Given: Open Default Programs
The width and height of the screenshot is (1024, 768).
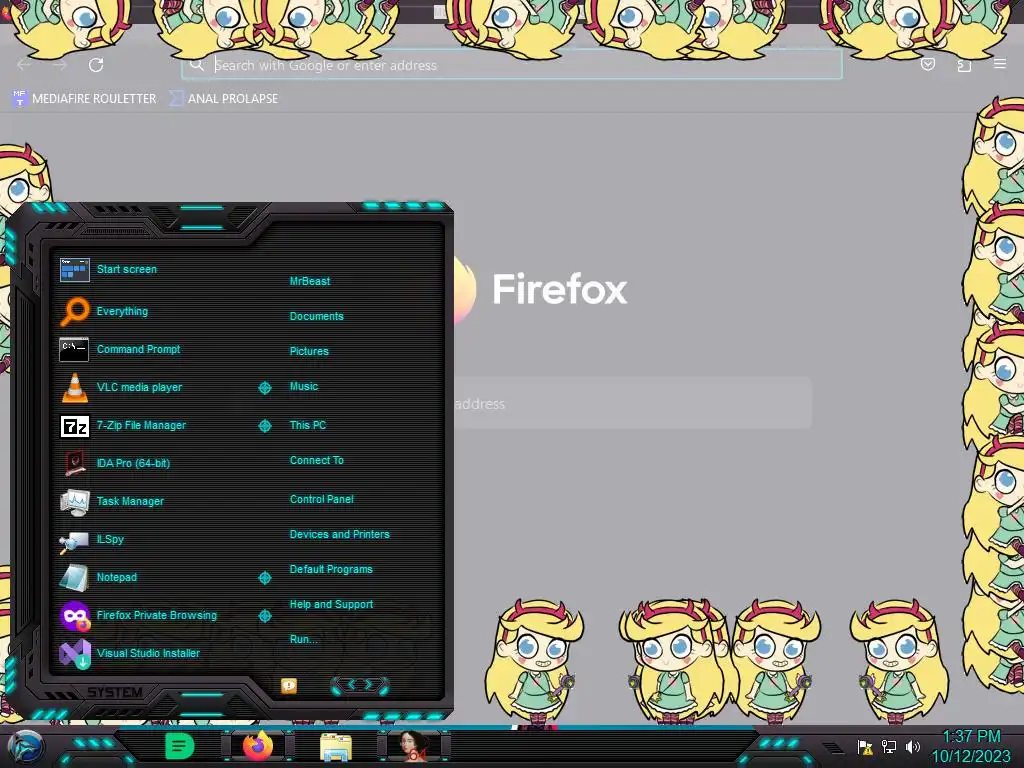Looking at the screenshot, I should [331, 569].
